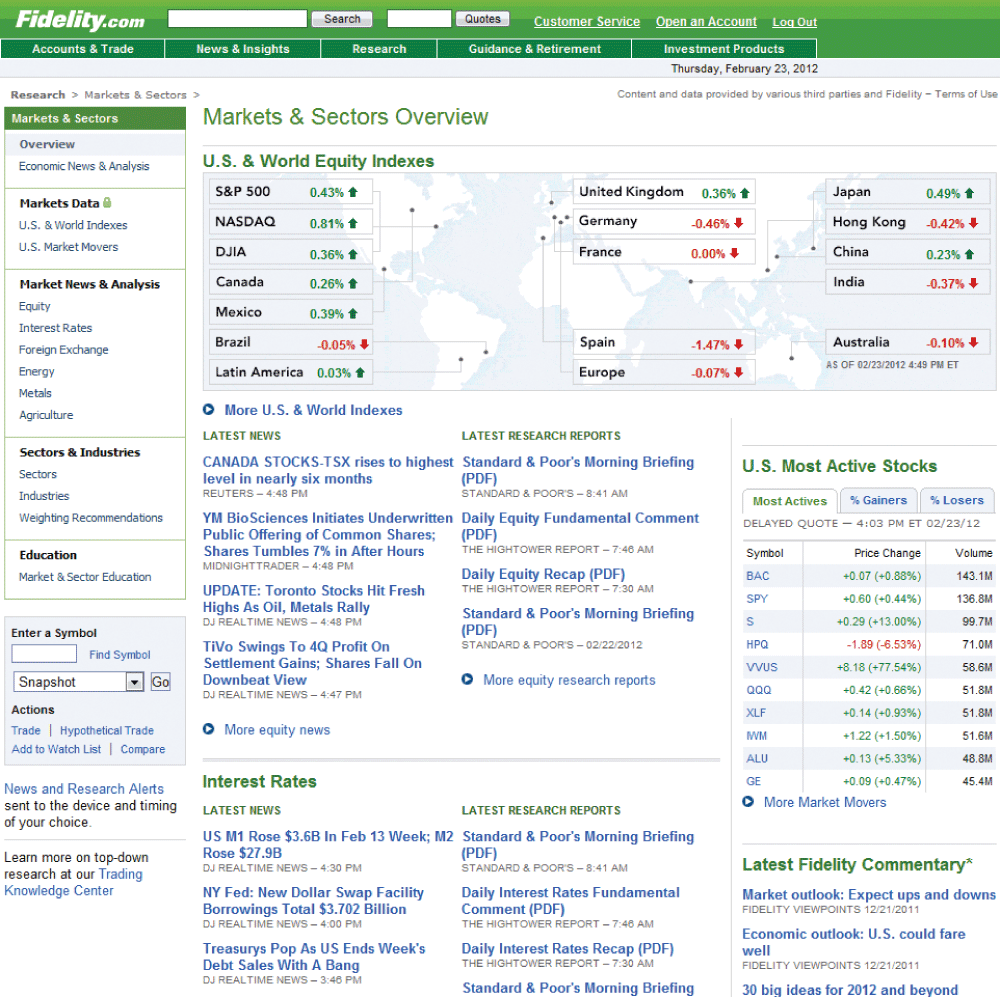Click the Compare action link
1000x1000 pixels.
143,749
